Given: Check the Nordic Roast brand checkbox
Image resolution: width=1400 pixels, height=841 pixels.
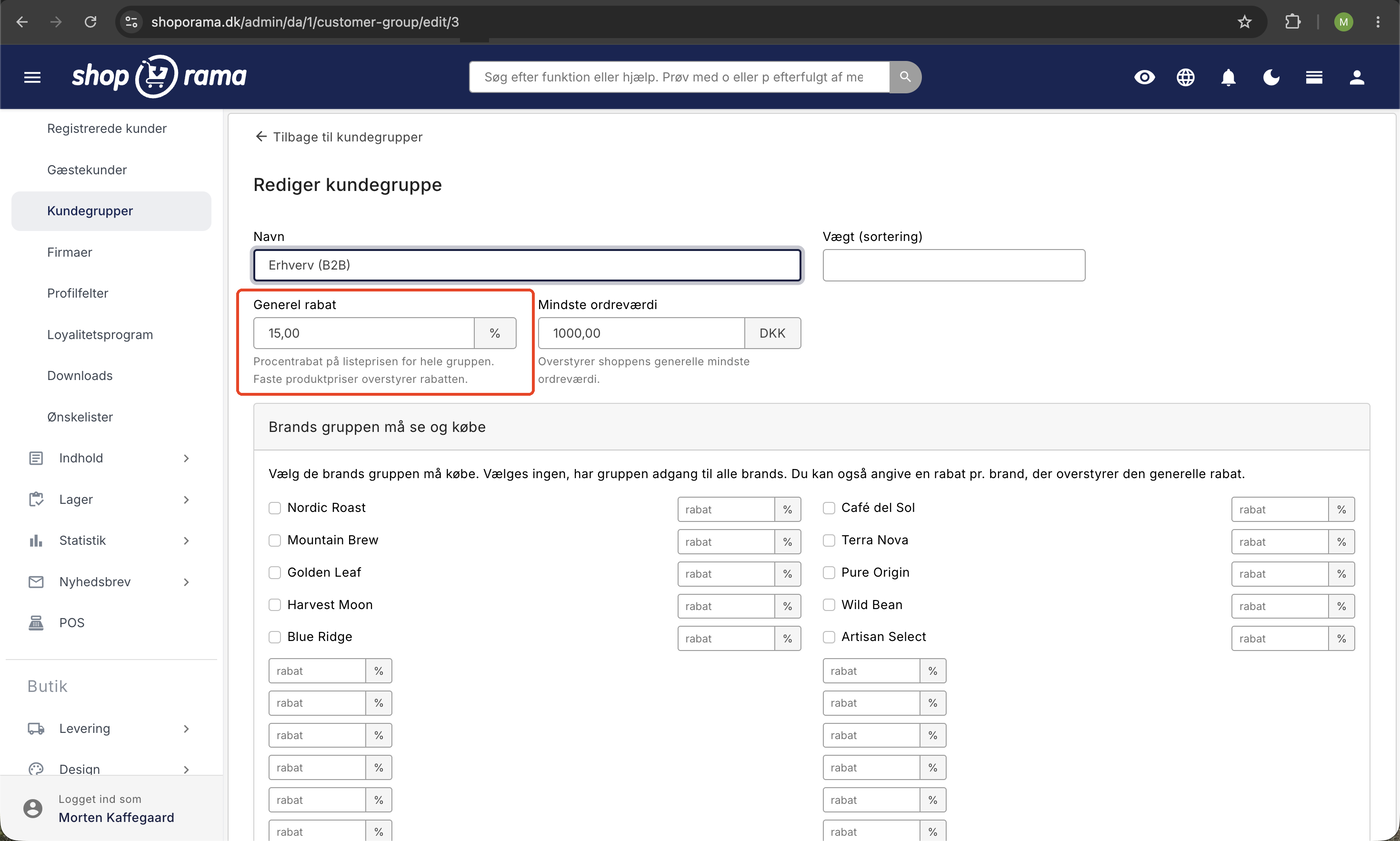Looking at the screenshot, I should [275, 508].
